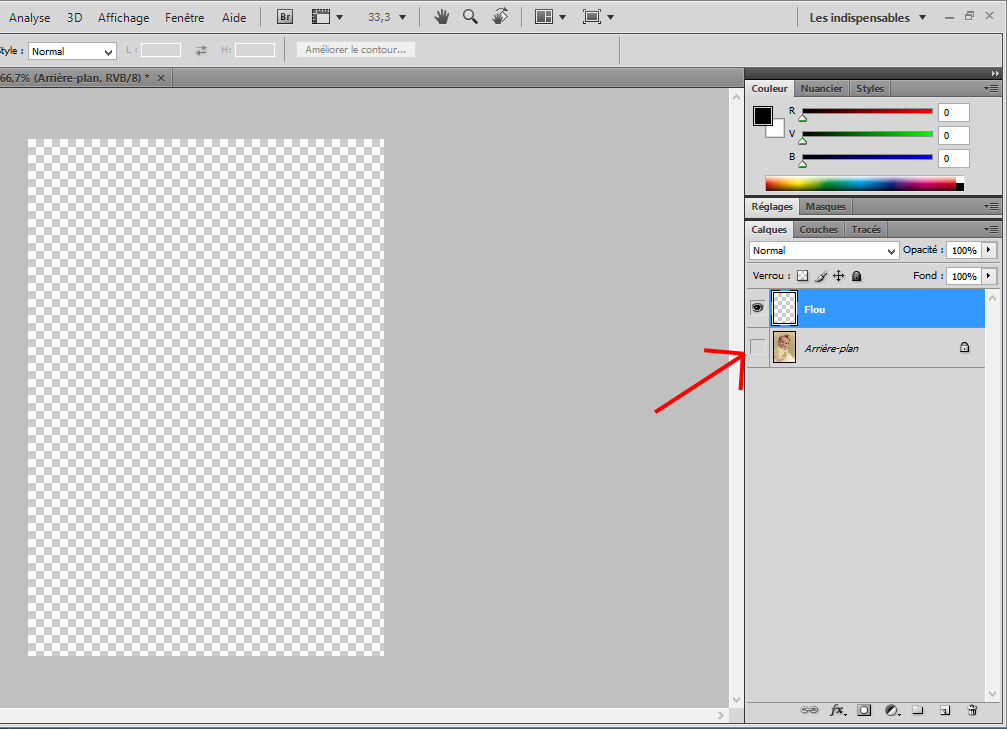This screenshot has width=1007, height=729.
Task: Show the Arrière-plan layer visibility
Action: point(757,347)
